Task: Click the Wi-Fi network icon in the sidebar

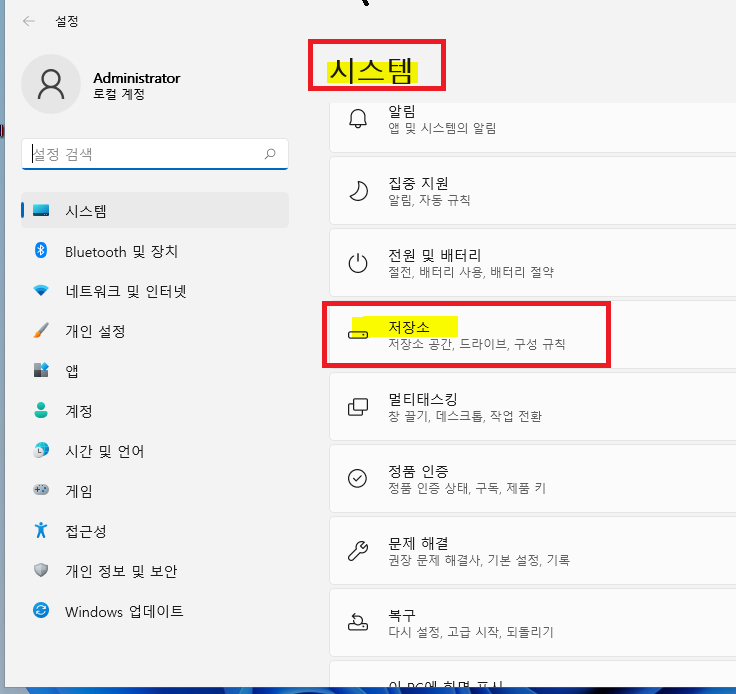Action: (x=41, y=290)
